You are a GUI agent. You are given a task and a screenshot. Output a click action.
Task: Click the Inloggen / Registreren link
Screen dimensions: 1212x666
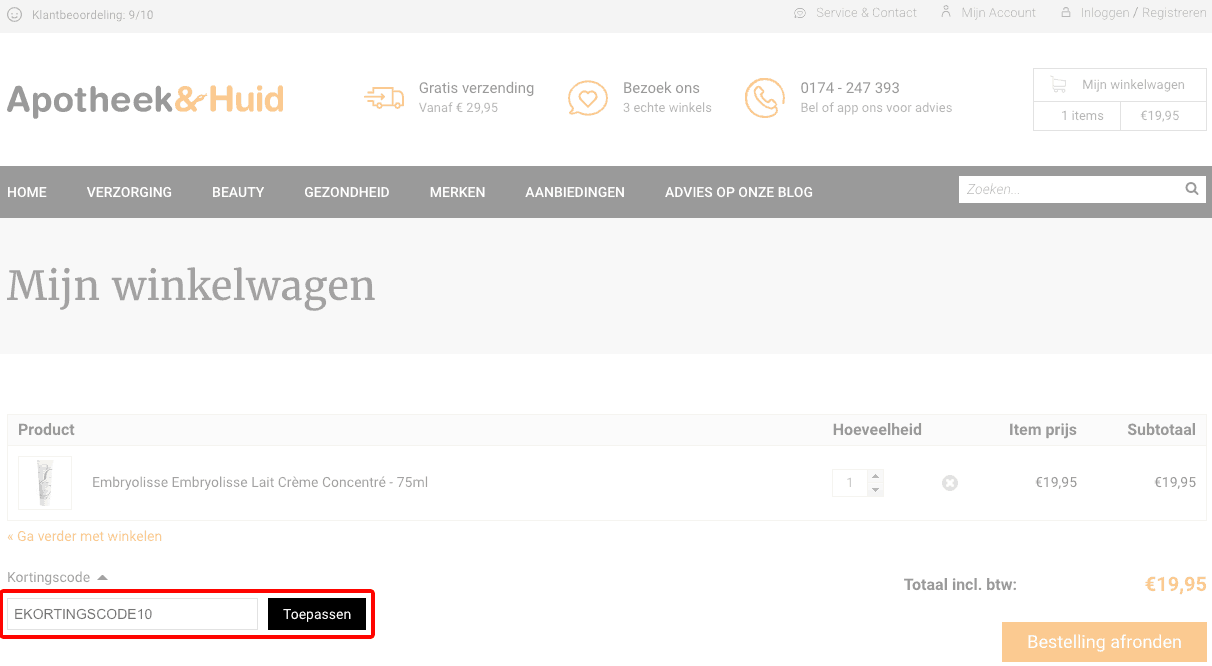(x=1144, y=13)
